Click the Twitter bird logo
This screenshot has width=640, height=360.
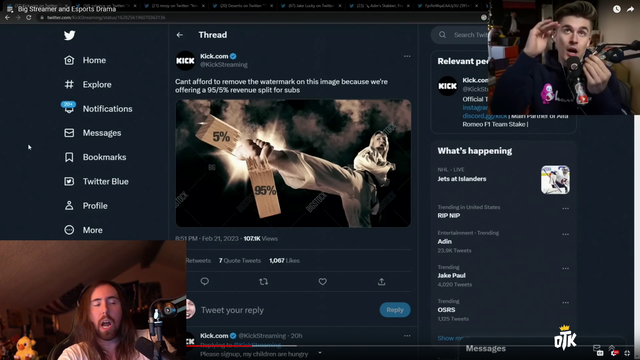(x=69, y=35)
